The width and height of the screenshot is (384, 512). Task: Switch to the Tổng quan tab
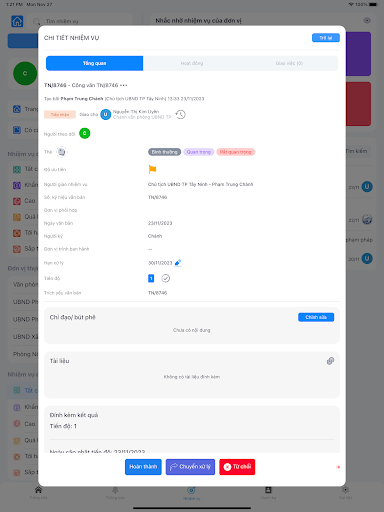point(95,63)
